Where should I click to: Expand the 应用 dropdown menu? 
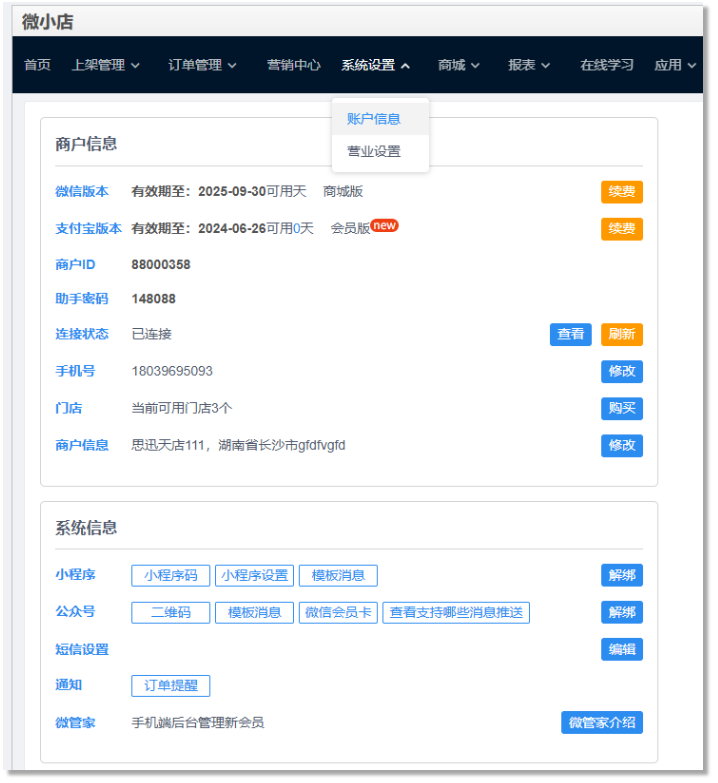[675, 65]
